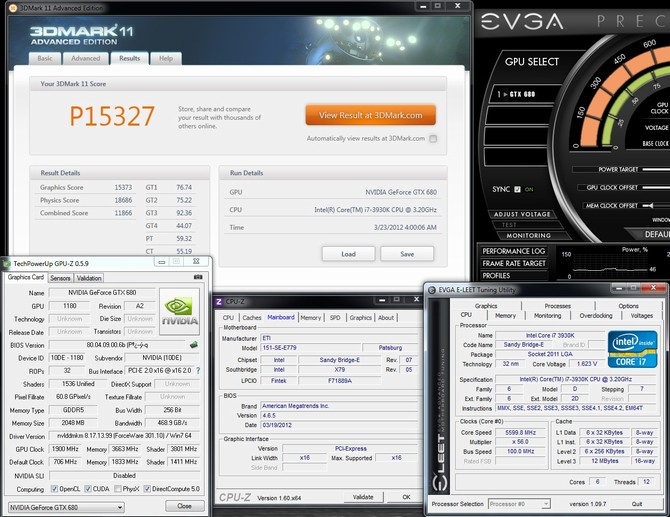Open the Basic tab in 3DMark 11
Viewport: 670px width, 517px height.
[44, 59]
